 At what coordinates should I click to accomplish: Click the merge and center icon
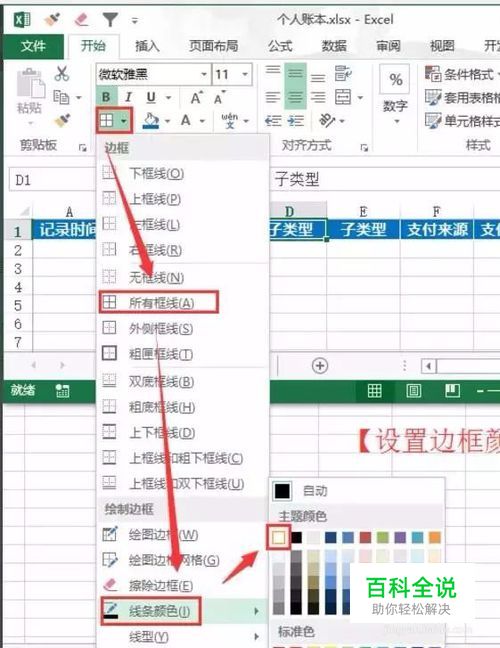click(x=343, y=98)
